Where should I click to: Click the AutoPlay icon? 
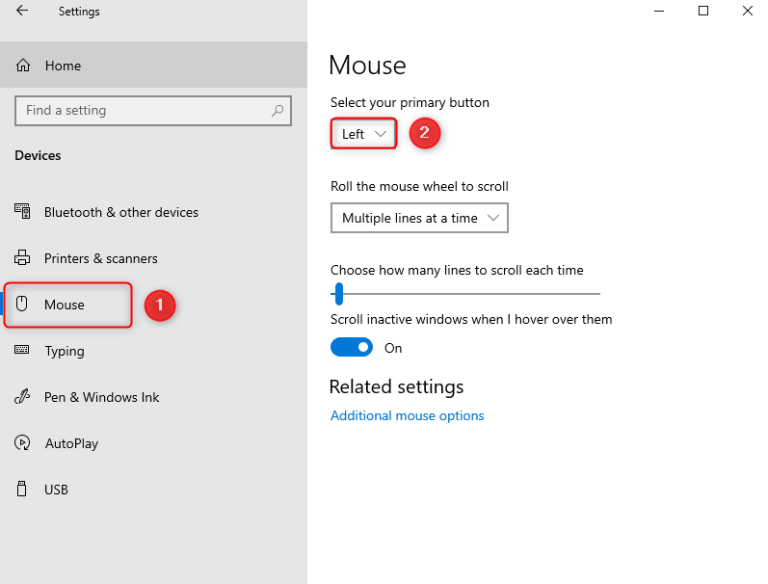click(23, 443)
